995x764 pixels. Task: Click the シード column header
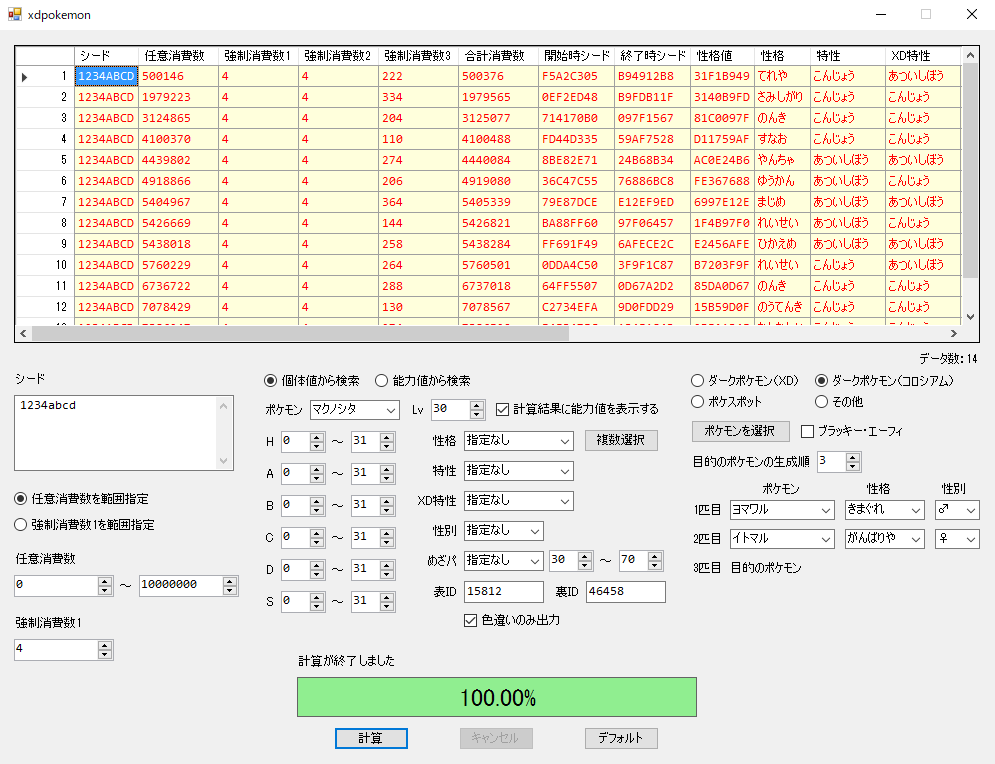[x=107, y=56]
